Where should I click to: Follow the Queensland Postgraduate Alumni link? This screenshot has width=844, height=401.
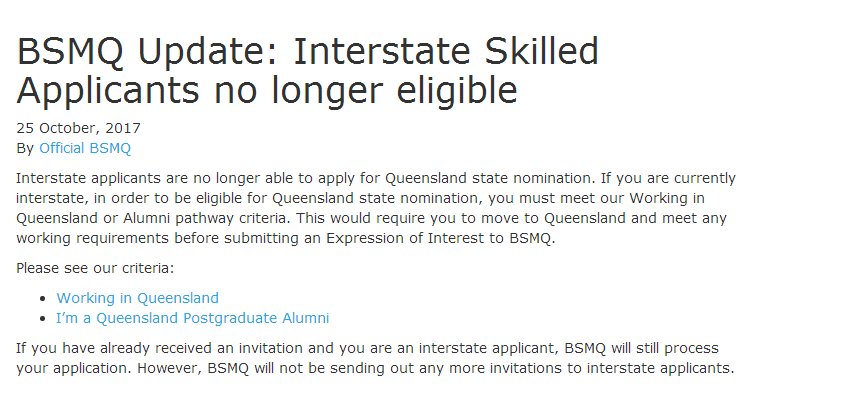(192, 318)
